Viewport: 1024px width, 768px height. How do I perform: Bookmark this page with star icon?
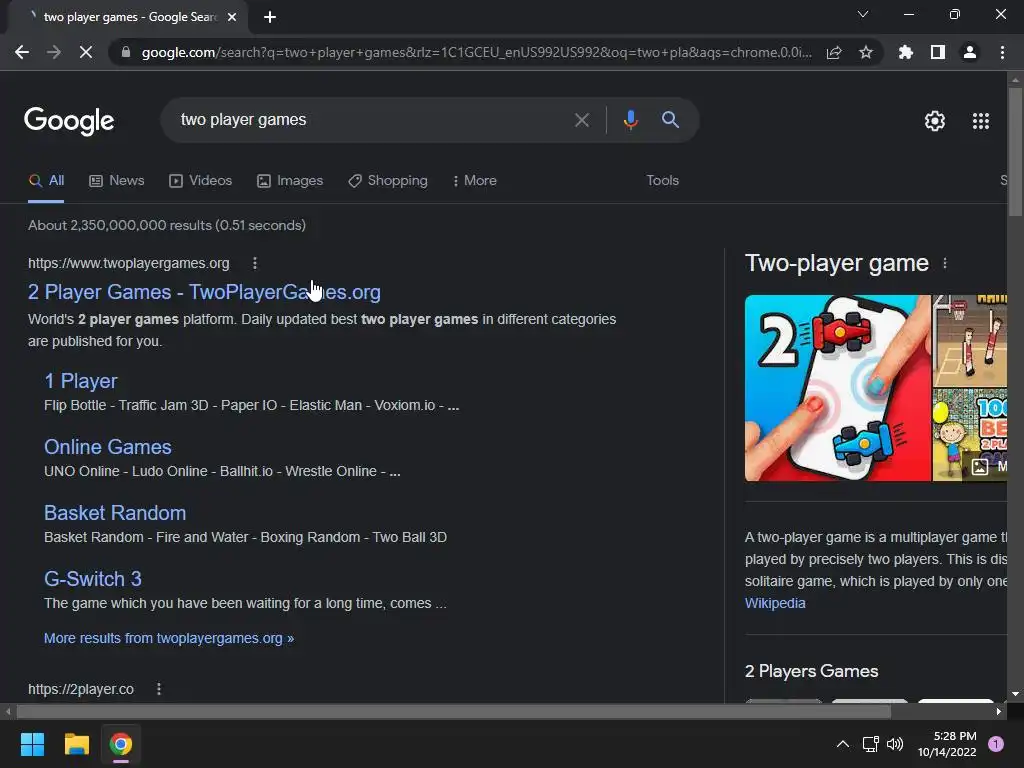[866, 52]
